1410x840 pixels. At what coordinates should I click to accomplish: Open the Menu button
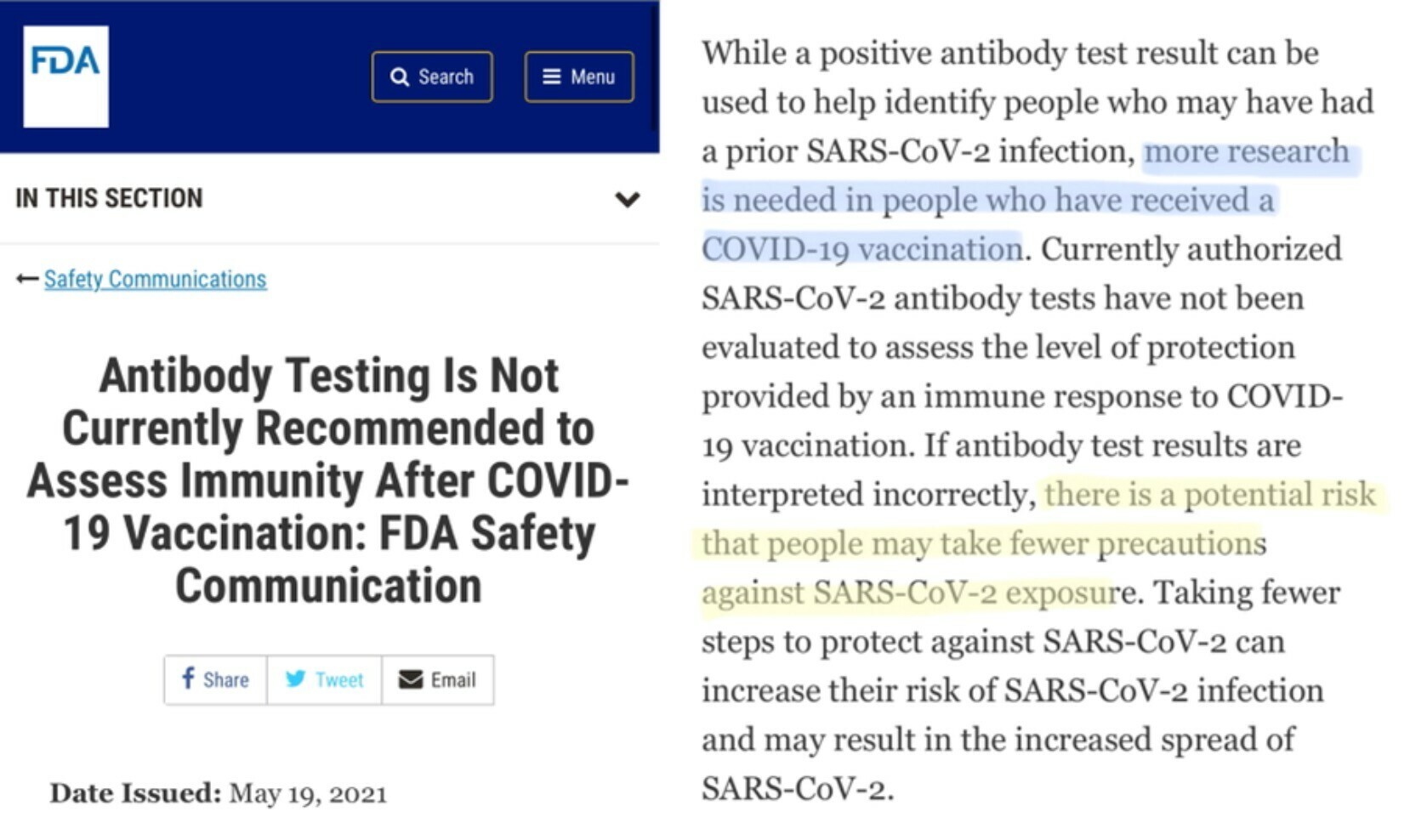coord(579,77)
